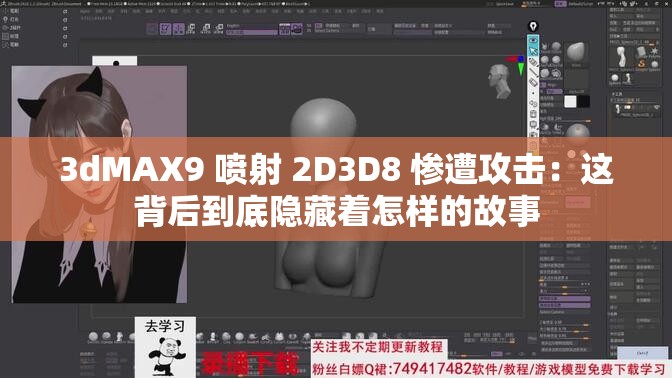Select the orange S SimpleBrush tool

(x=642, y=64)
